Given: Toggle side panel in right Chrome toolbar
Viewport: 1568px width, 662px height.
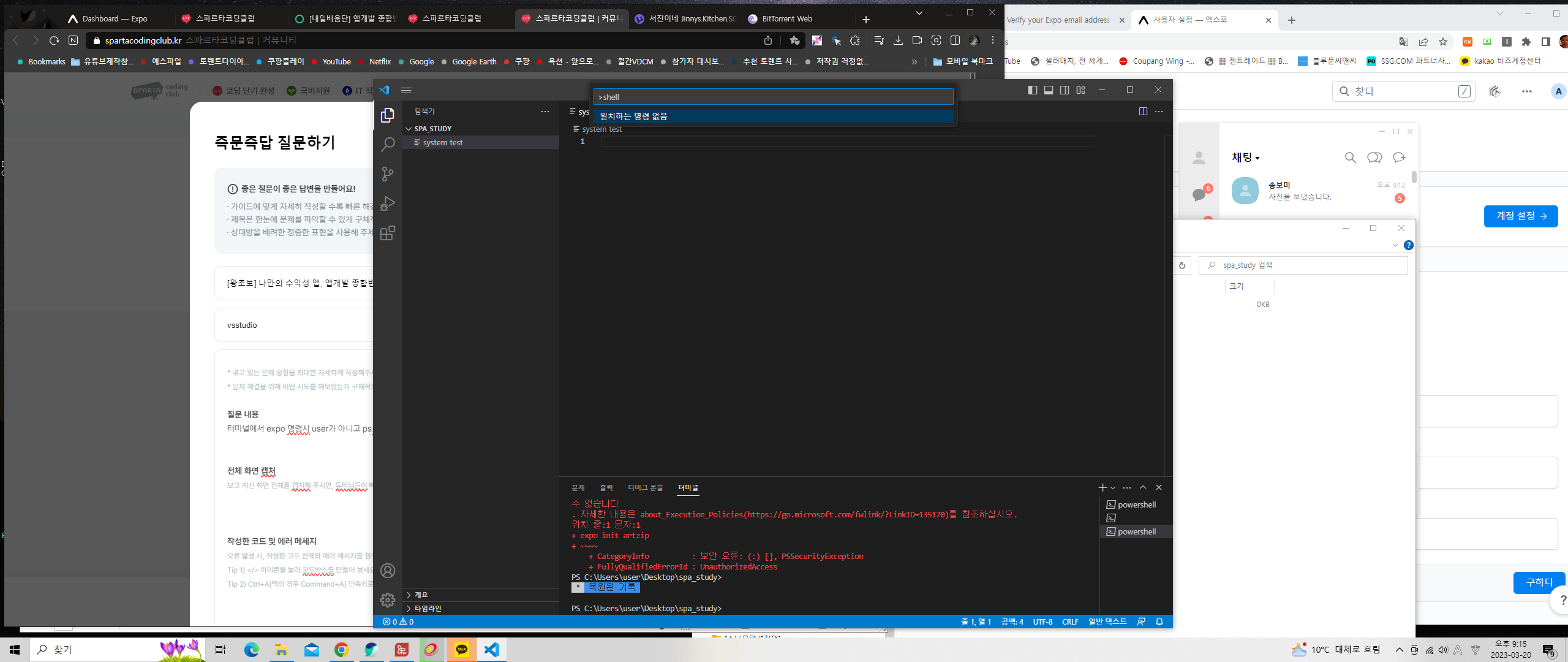Looking at the screenshot, I should coord(1546,42).
